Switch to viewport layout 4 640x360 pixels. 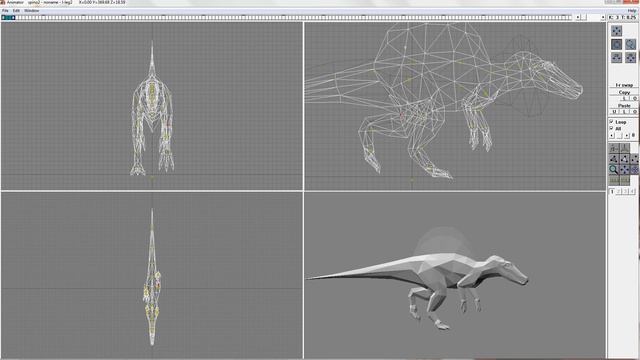click(x=632, y=191)
